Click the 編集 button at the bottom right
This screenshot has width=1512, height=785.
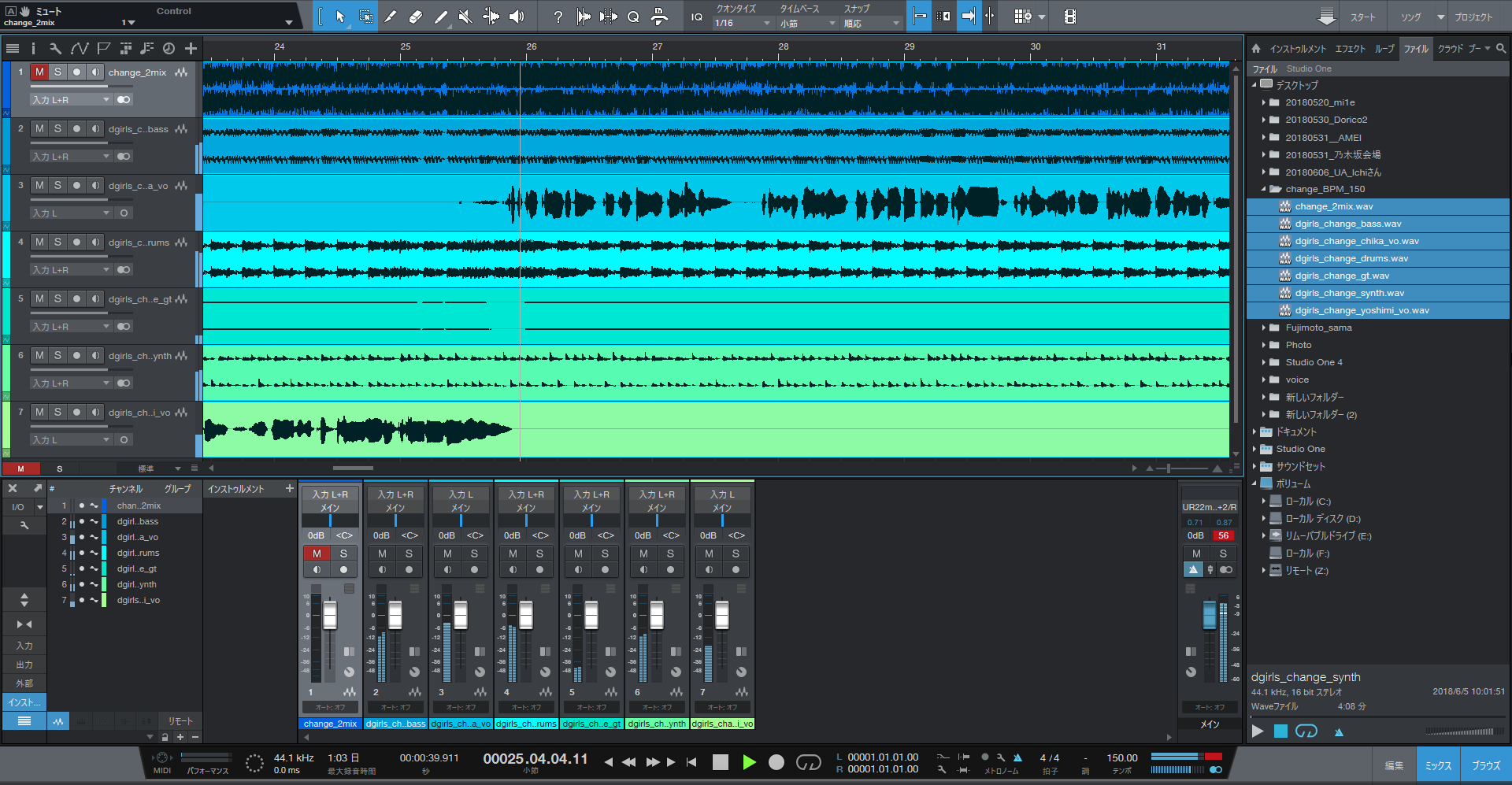[1394, 765]
